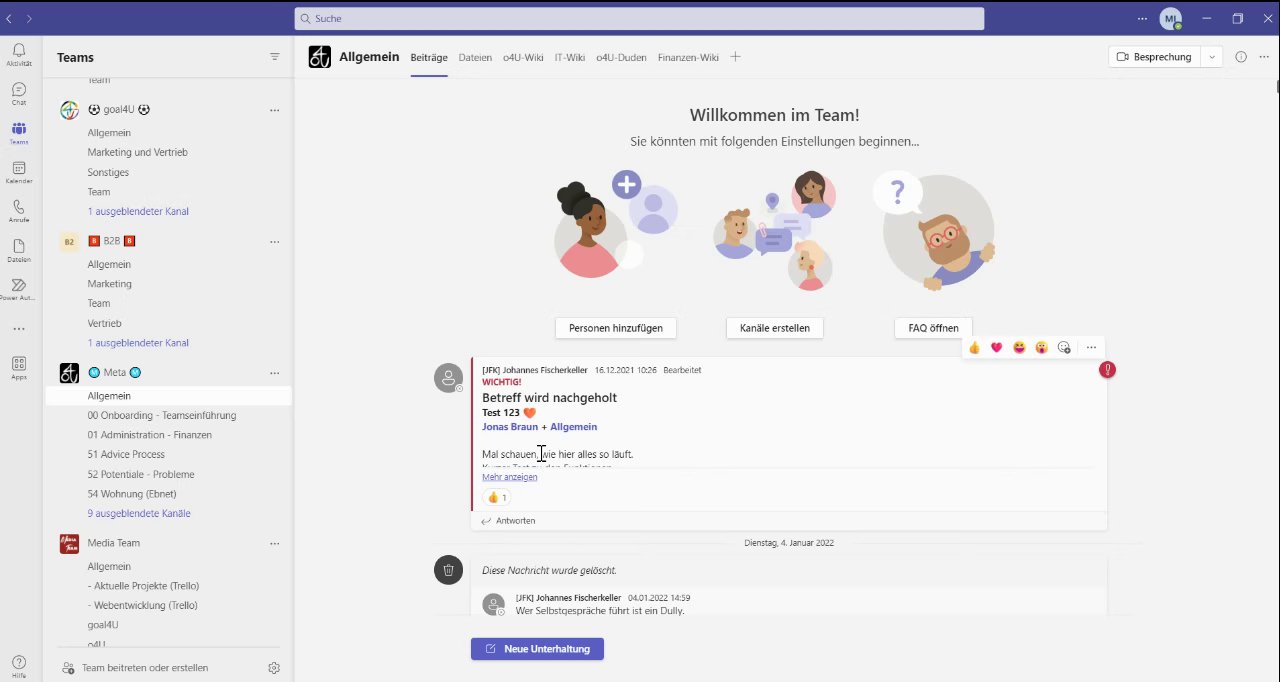The image size is (1280, 682).
Task: Switch to the Dateien tab
Action: (x=475, y=57)
